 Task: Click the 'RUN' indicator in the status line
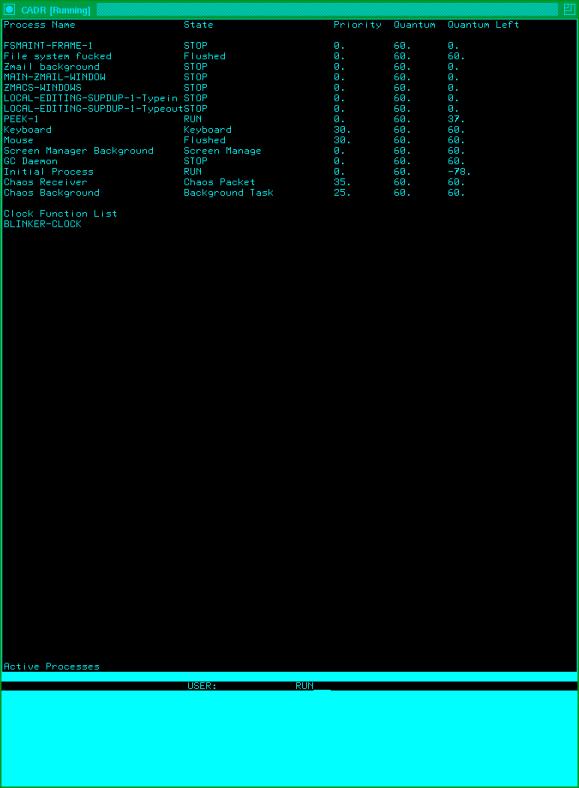pyautogui.click(x=304, y=686)
